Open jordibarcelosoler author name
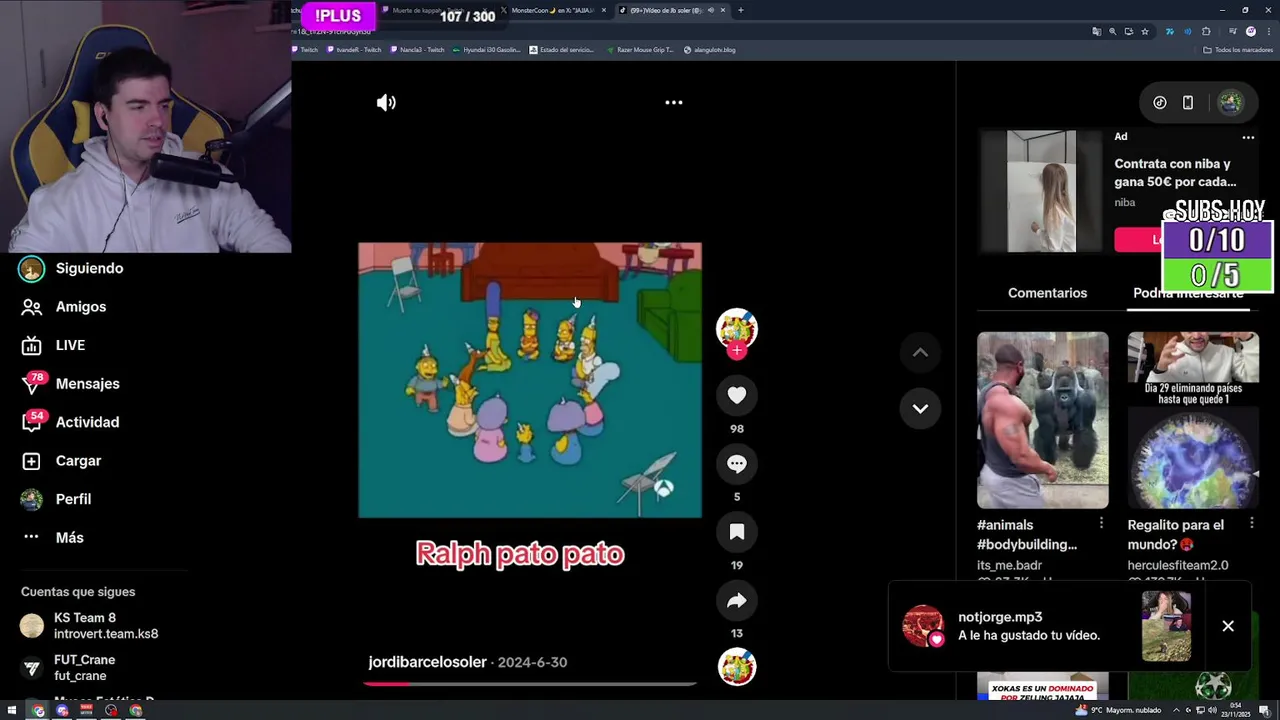The image size is (1280, 720). click(427, 662)
